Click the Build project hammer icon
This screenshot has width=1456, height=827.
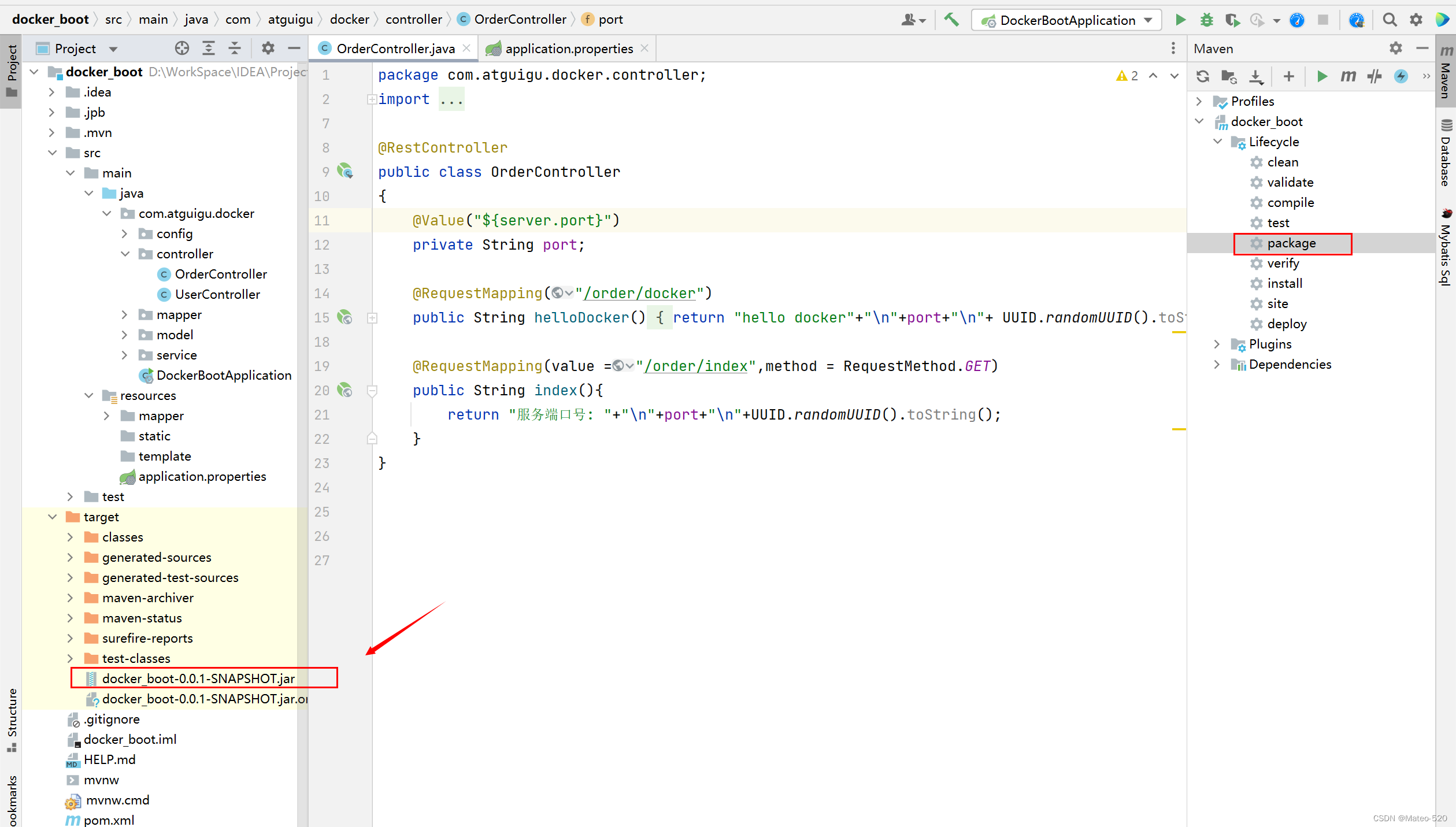click(951, 20)
